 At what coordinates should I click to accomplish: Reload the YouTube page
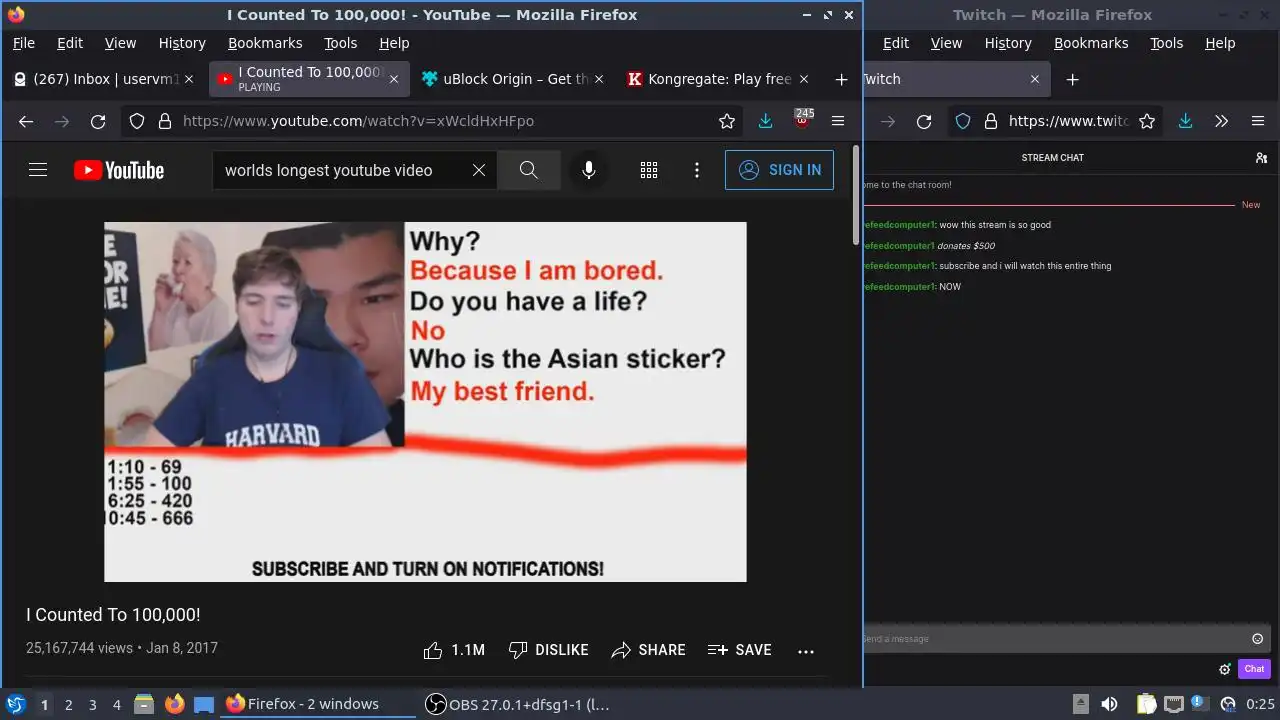(x=98, y=121)
